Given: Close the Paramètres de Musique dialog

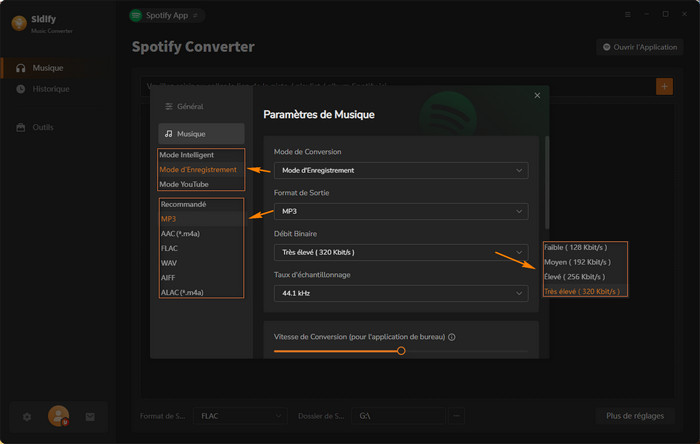Looking at the screenshot, I should [537, 95].
